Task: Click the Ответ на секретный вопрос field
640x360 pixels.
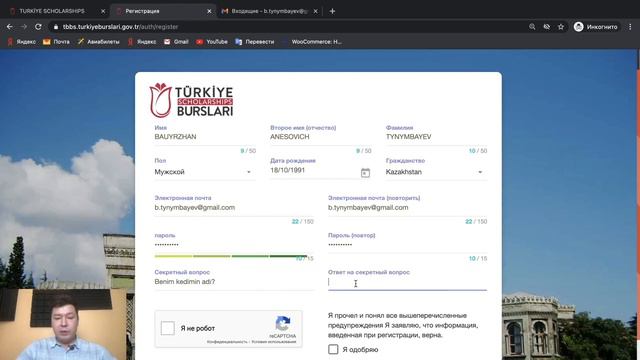Action: [407, 282]
